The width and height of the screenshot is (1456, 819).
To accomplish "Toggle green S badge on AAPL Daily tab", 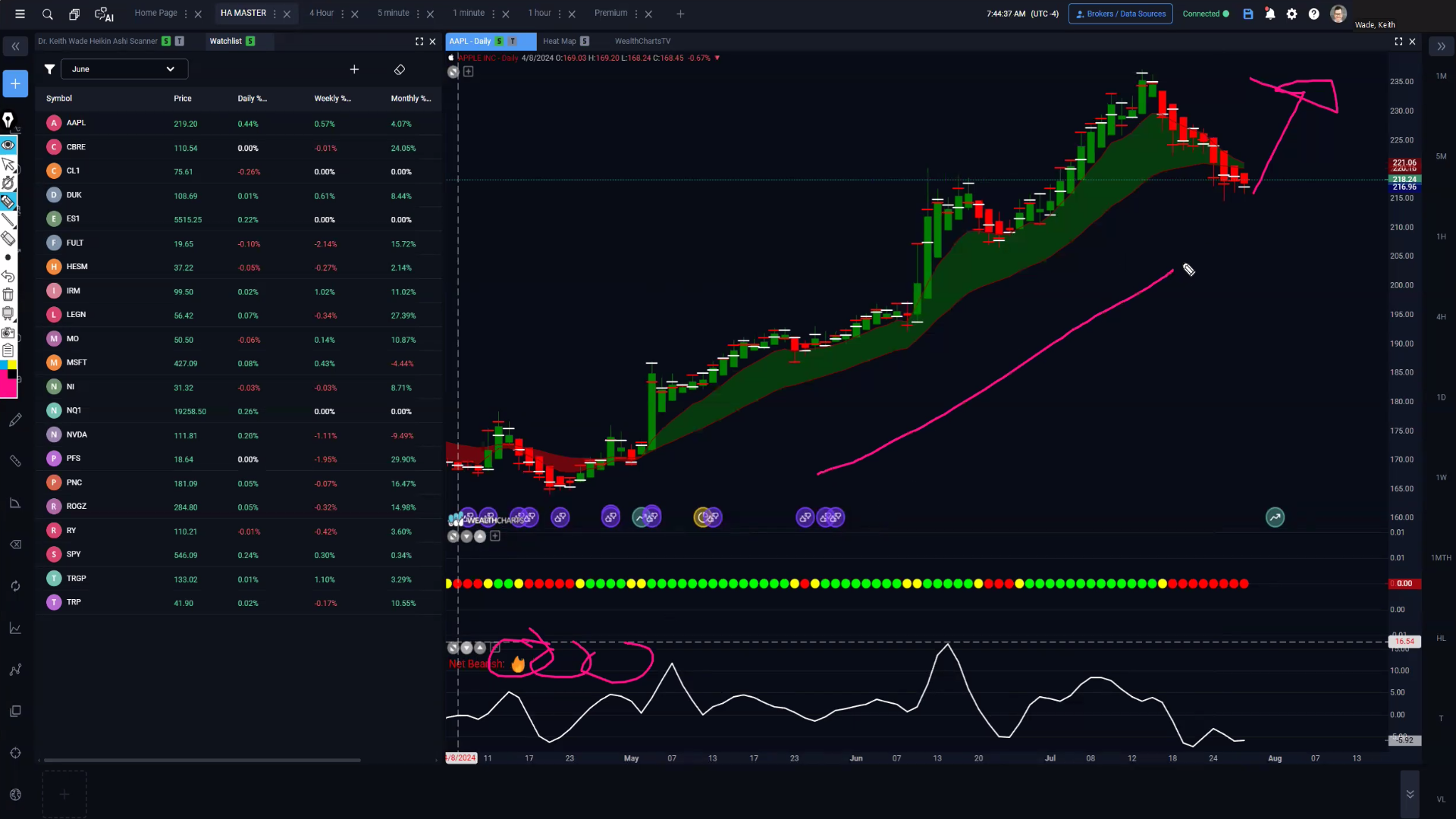I will click(499, 41).
